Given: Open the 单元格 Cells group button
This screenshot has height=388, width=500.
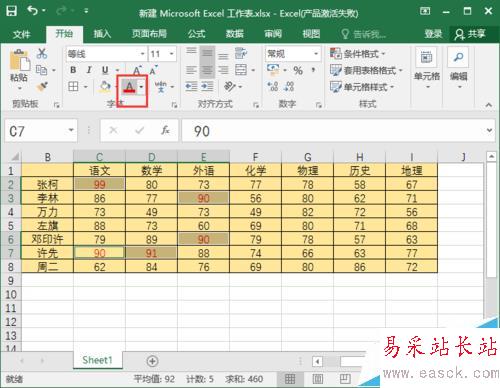Looking at the screenshot, I should [427, 69].
